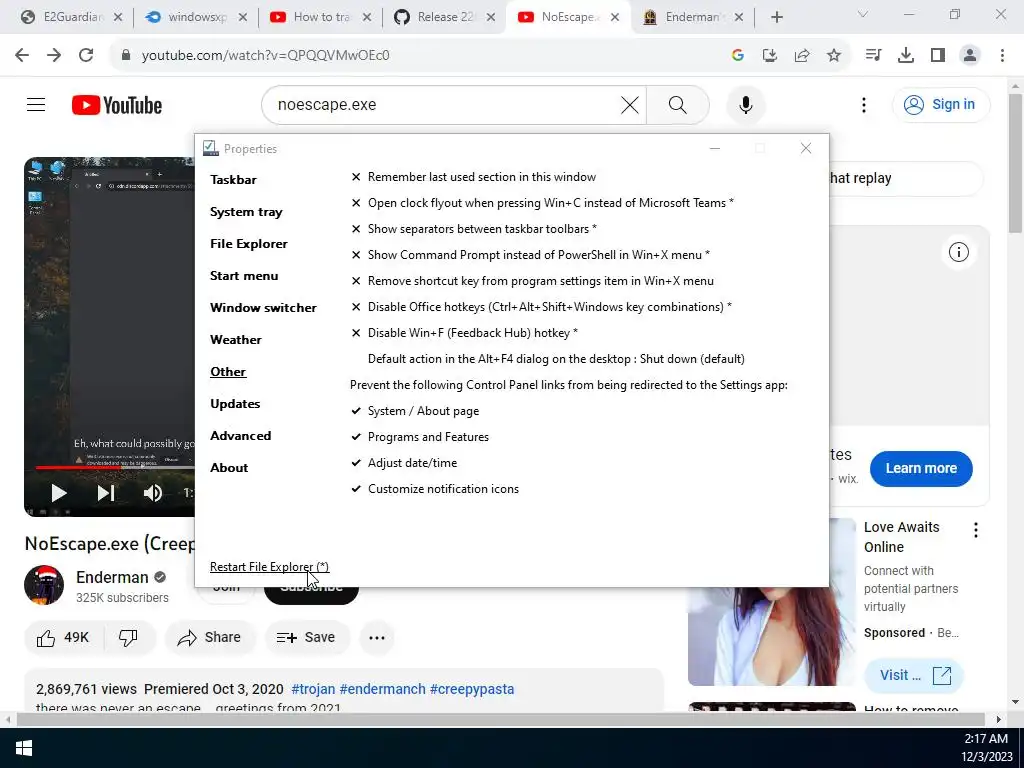The width and height of the screenshot is (1024, 768).
Task: Toggle Disable Office hotkeys option
Action: point(541,307)
